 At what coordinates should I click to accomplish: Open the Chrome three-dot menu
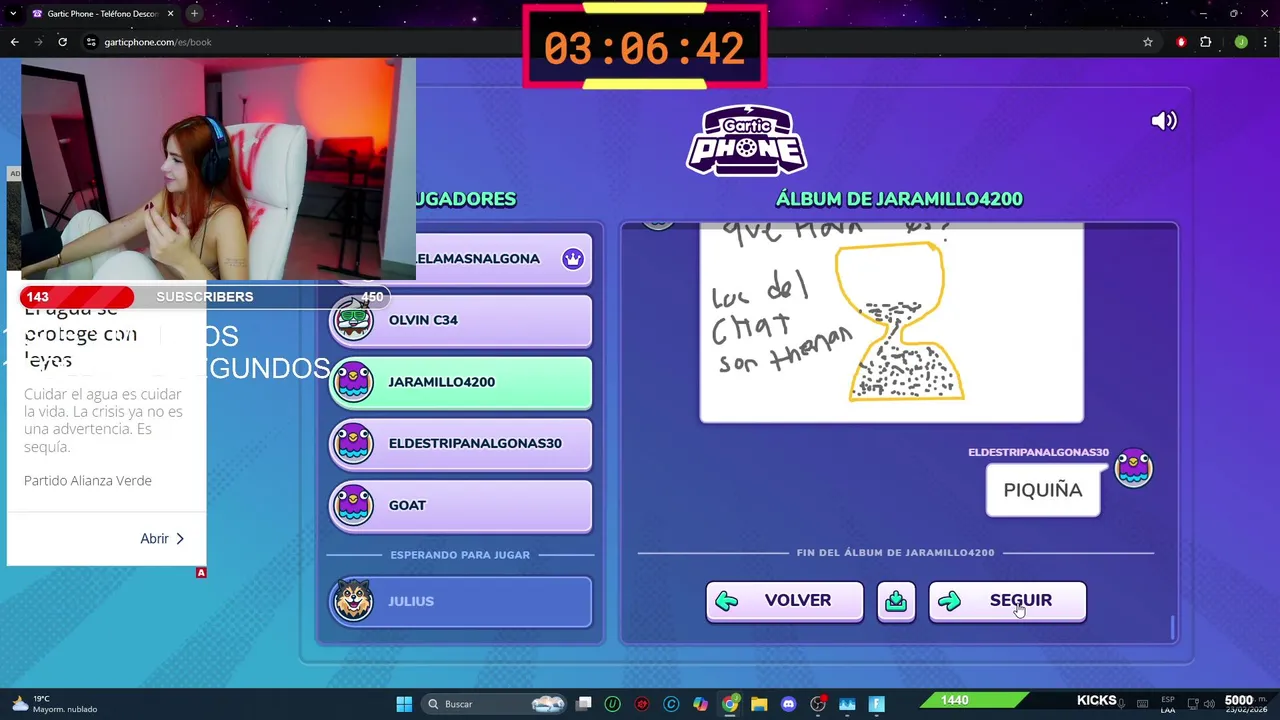(1266, 42)
